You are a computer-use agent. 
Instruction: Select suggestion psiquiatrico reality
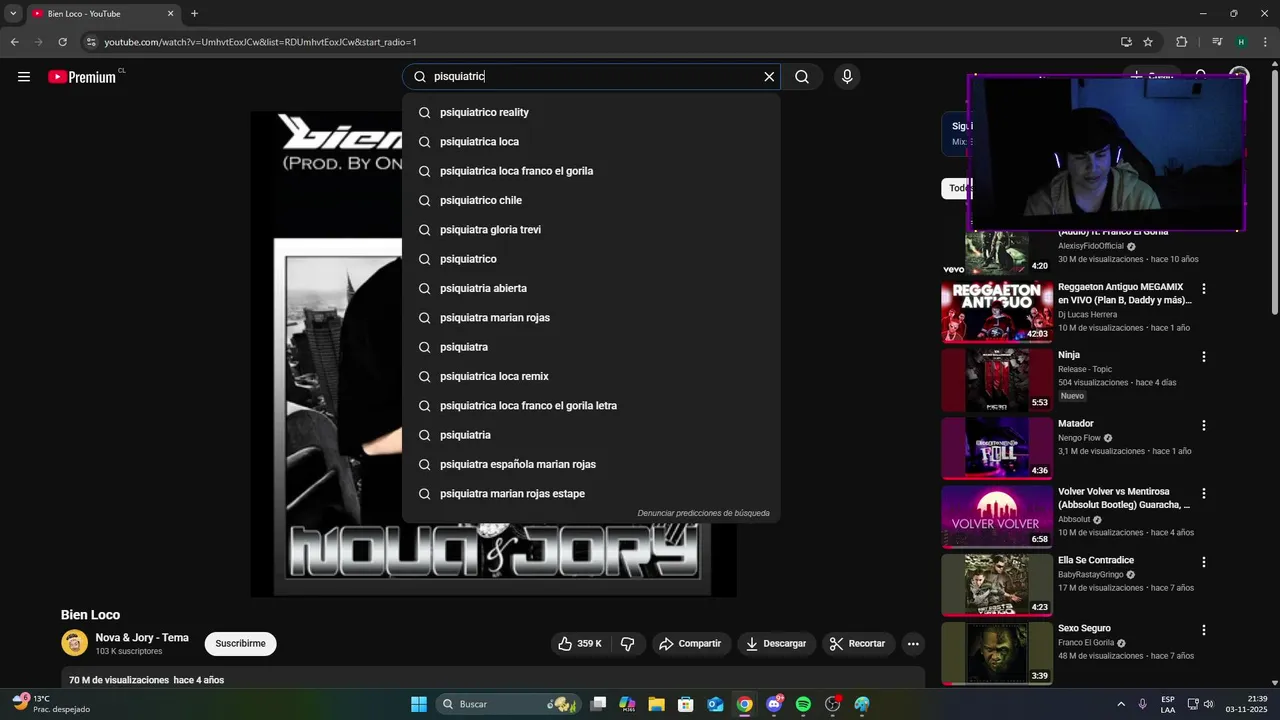(x=591, y=112)
